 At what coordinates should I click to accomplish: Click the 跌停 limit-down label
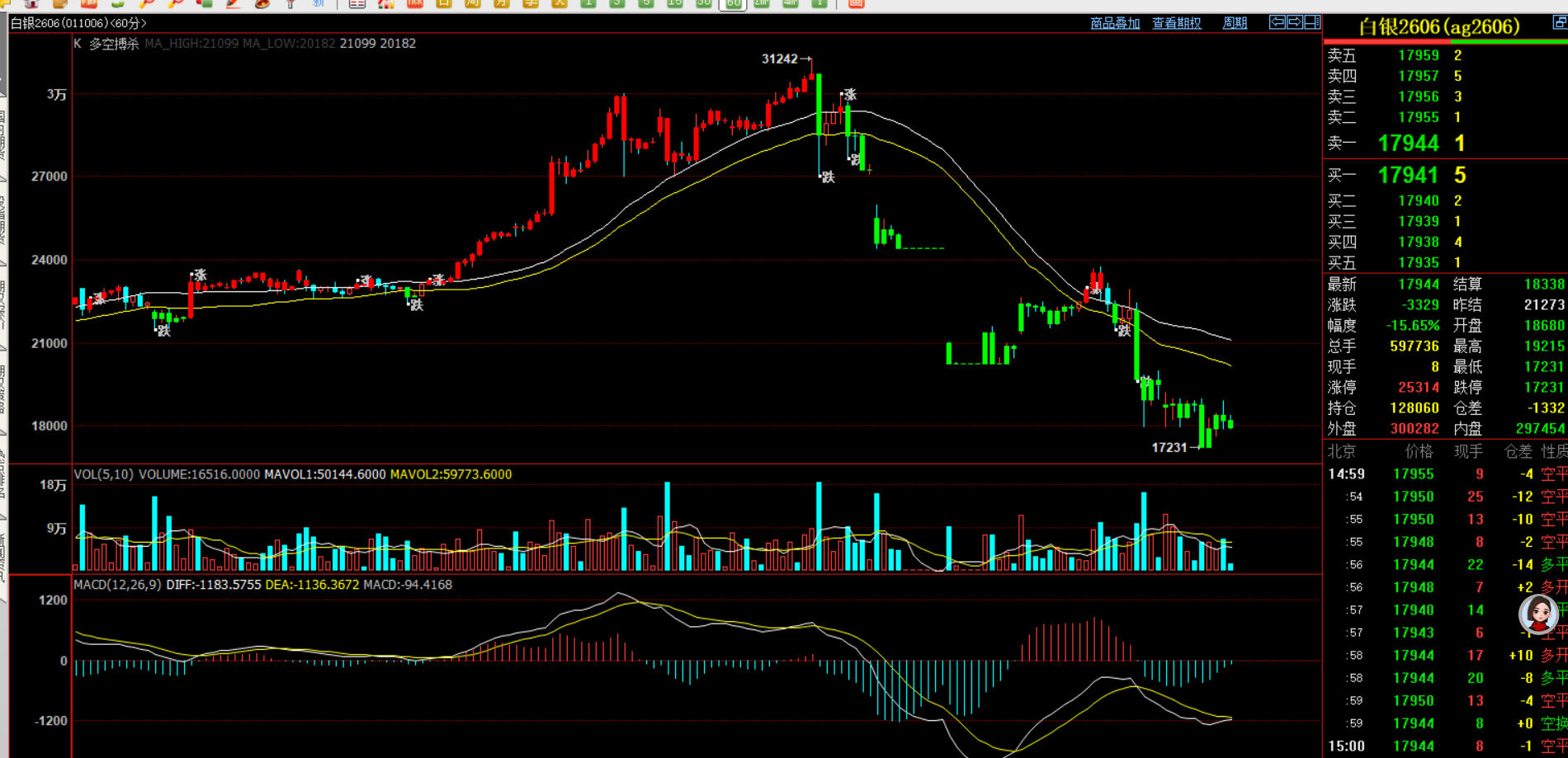pos(1467,388)
